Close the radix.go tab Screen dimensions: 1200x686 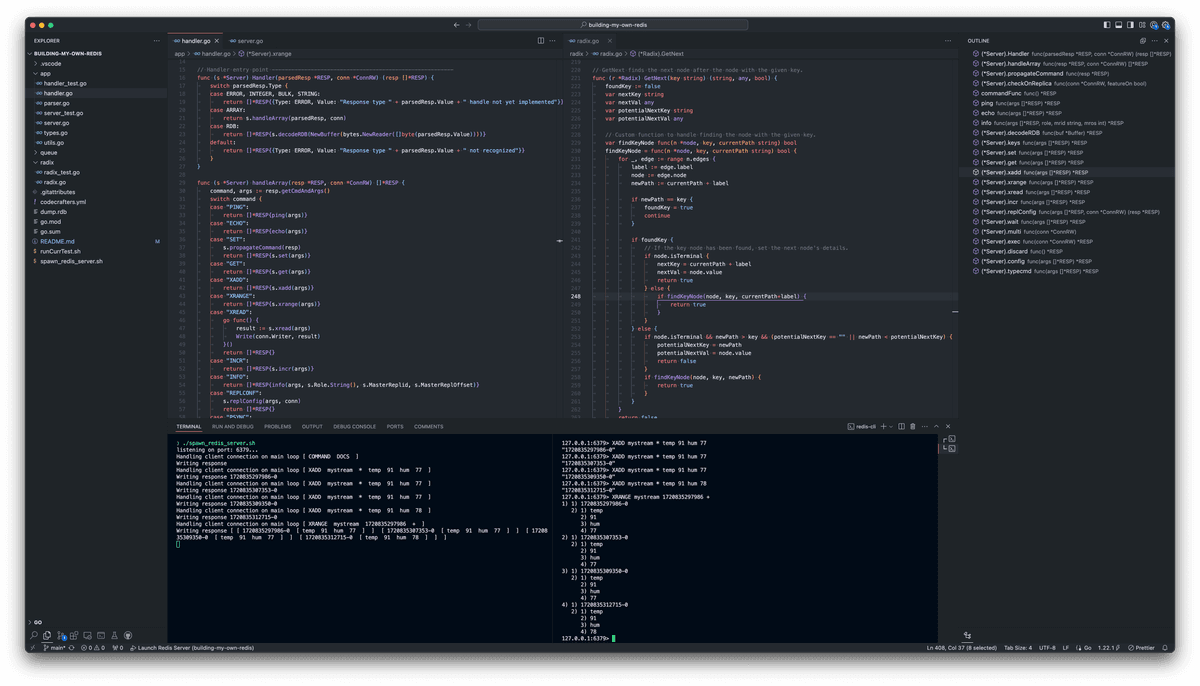pyautogui.click(x=609, y=41)
